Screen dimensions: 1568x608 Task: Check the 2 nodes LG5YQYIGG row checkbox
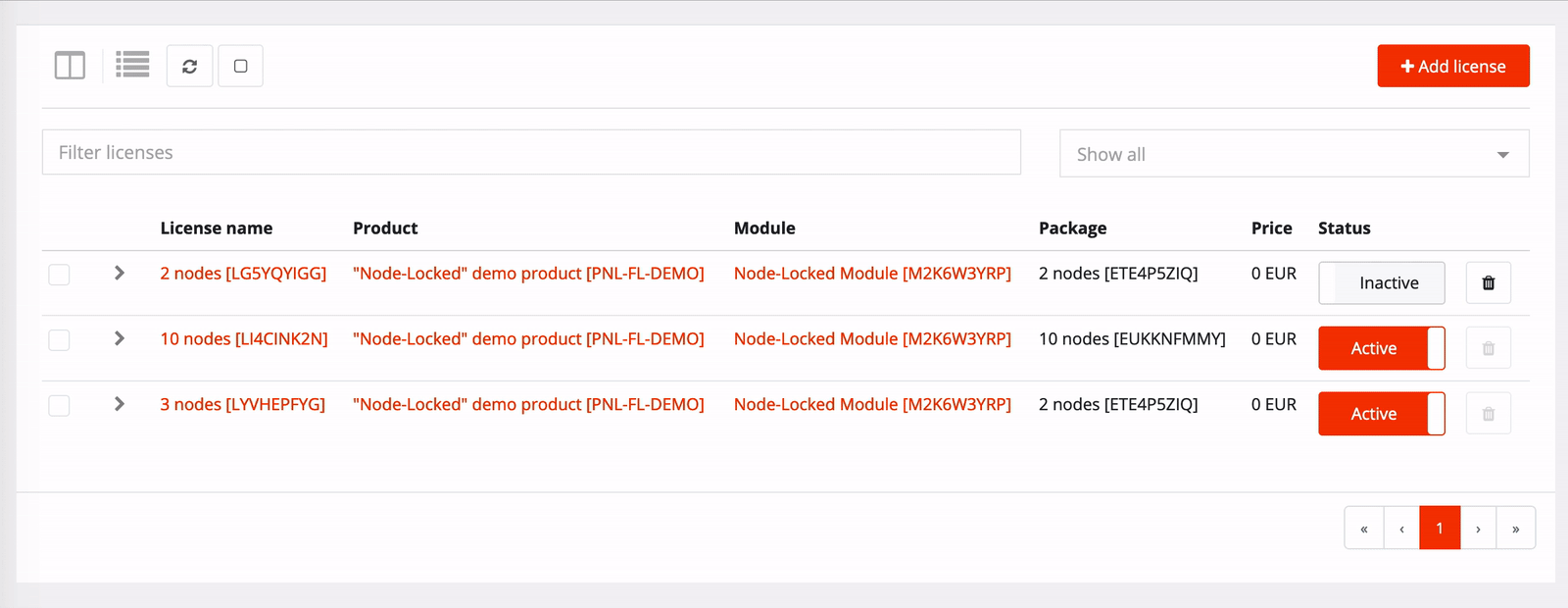(59, 275)
